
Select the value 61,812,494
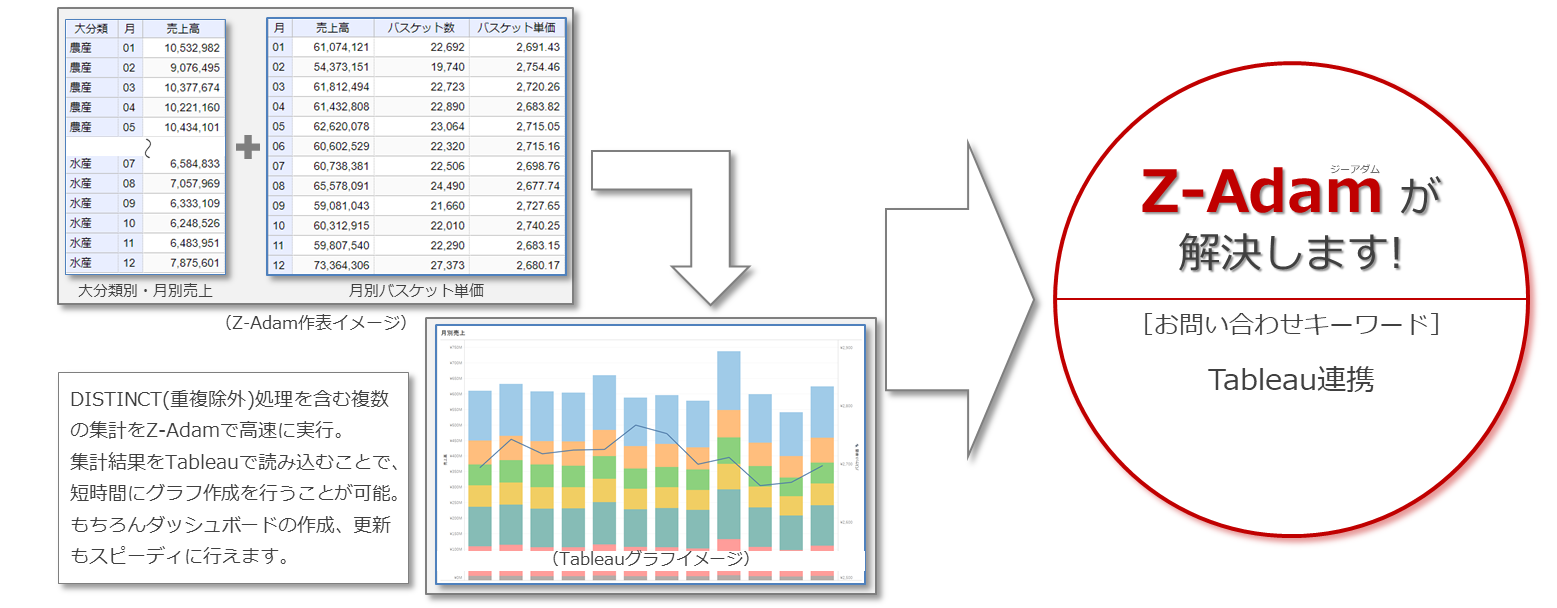(341, 87)
